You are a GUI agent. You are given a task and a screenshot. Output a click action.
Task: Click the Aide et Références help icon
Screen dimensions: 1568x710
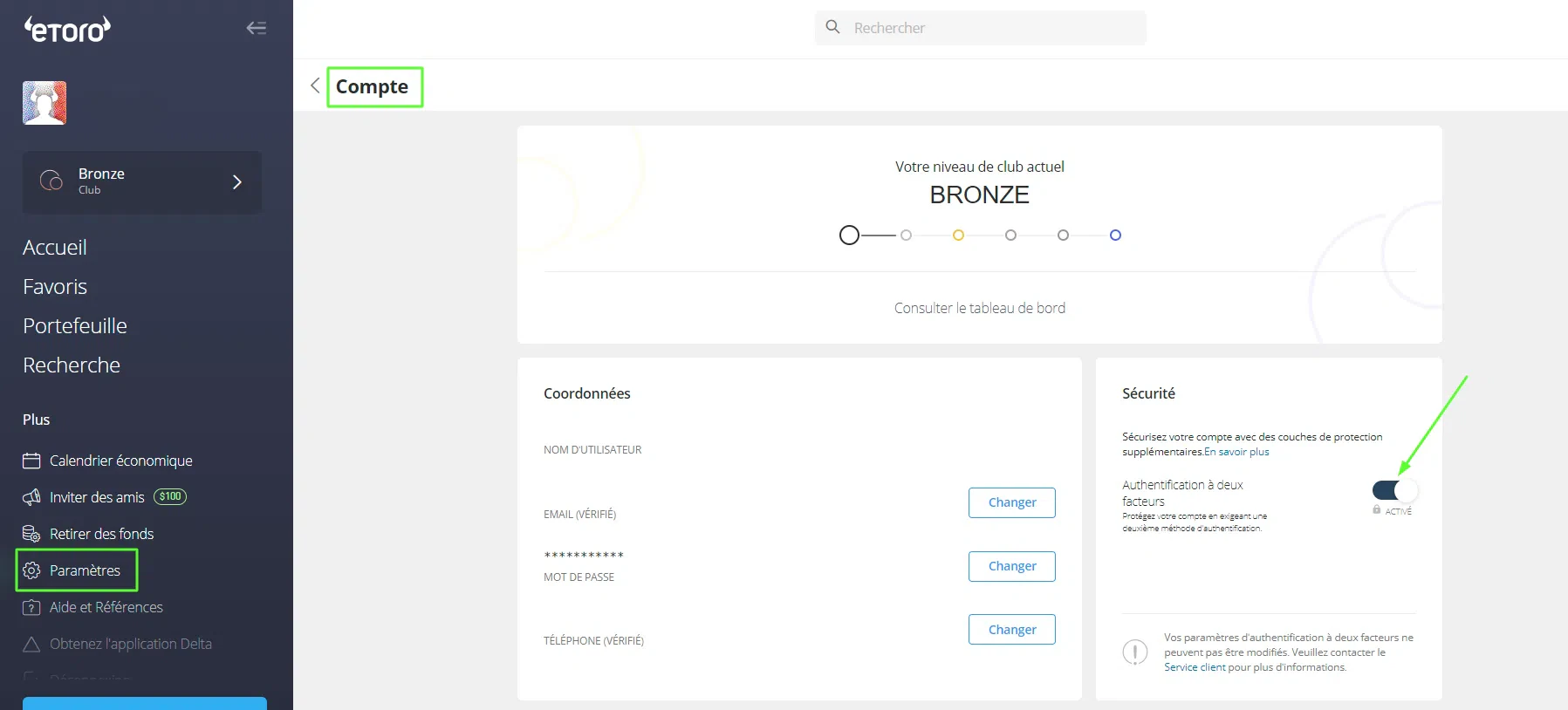pyautogui.click(x=31, y=607)
